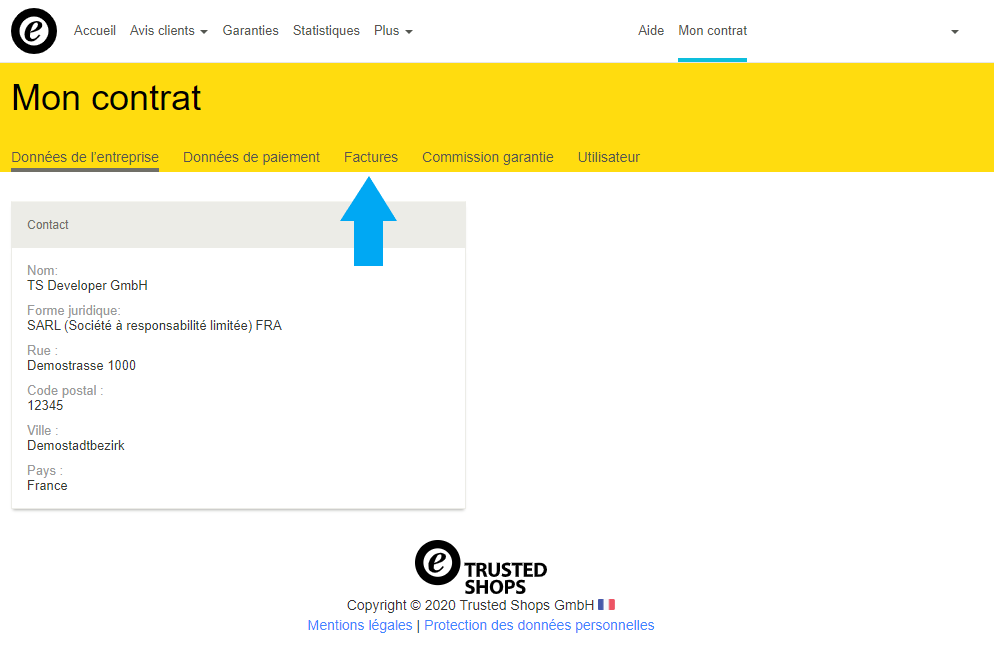This screenshot has height=657, width=994.
Task: Switch to the Données de paiement tab
Action: 251,157
